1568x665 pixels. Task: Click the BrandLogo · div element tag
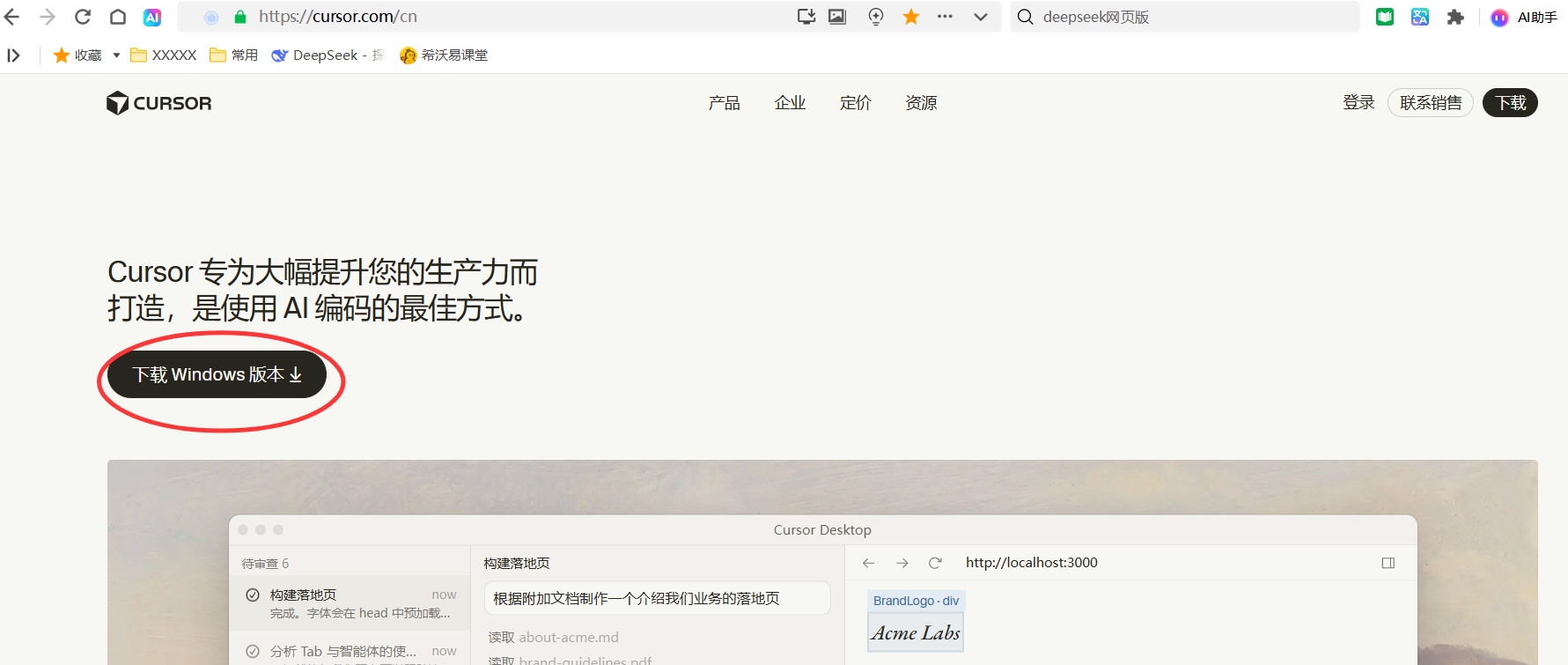[x=916, y=601]
